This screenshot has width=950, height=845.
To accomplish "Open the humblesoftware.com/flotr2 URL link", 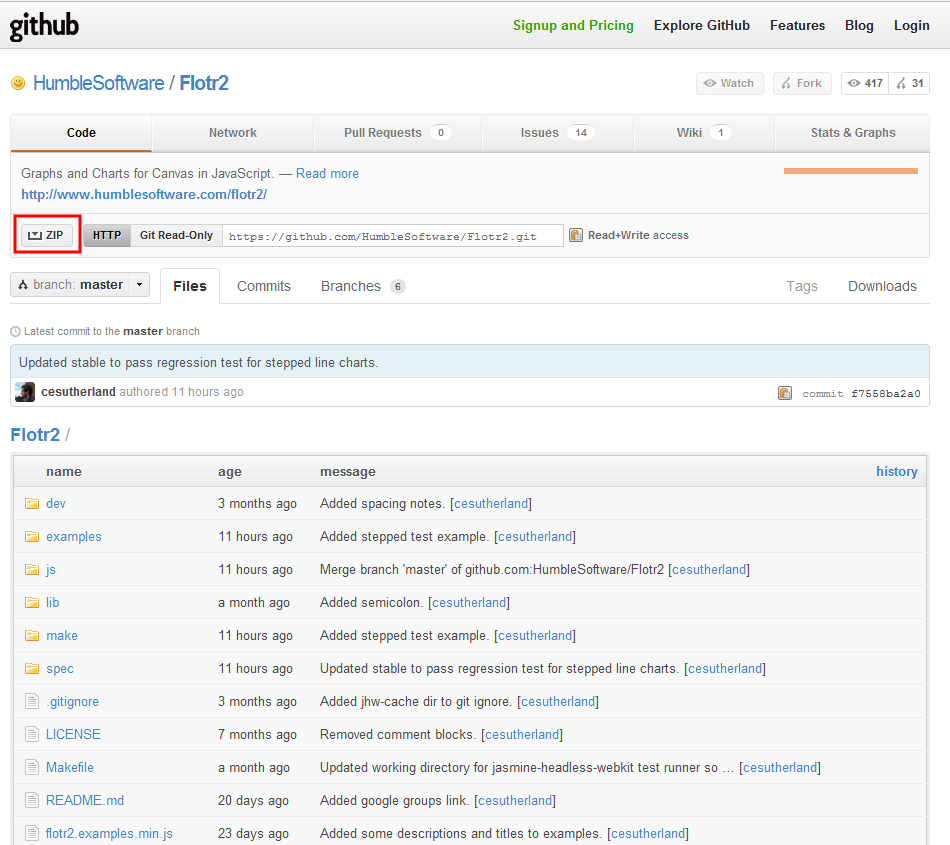I will (144, 194).
